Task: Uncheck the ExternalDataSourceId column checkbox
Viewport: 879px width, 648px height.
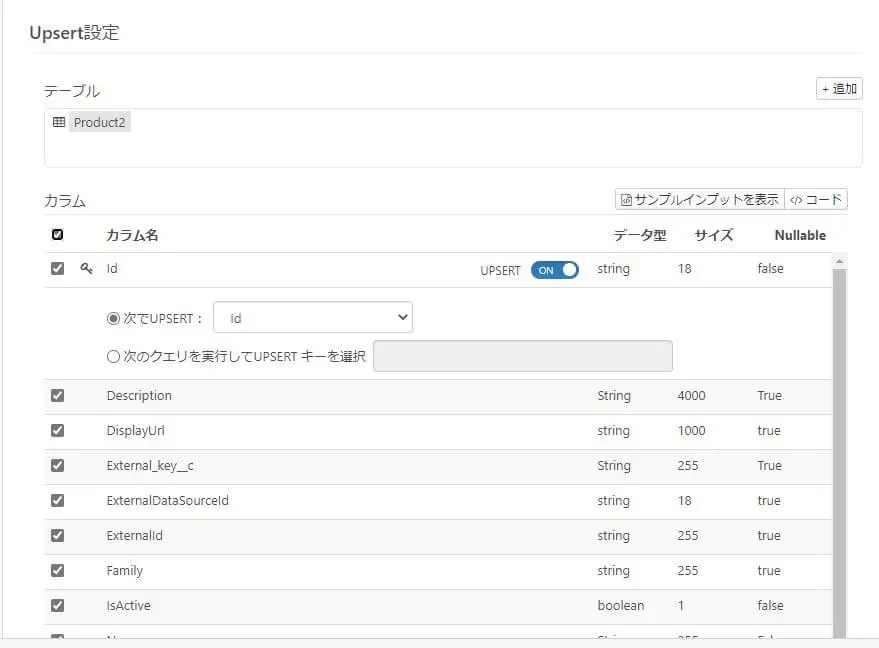Action: click(57, 501)
